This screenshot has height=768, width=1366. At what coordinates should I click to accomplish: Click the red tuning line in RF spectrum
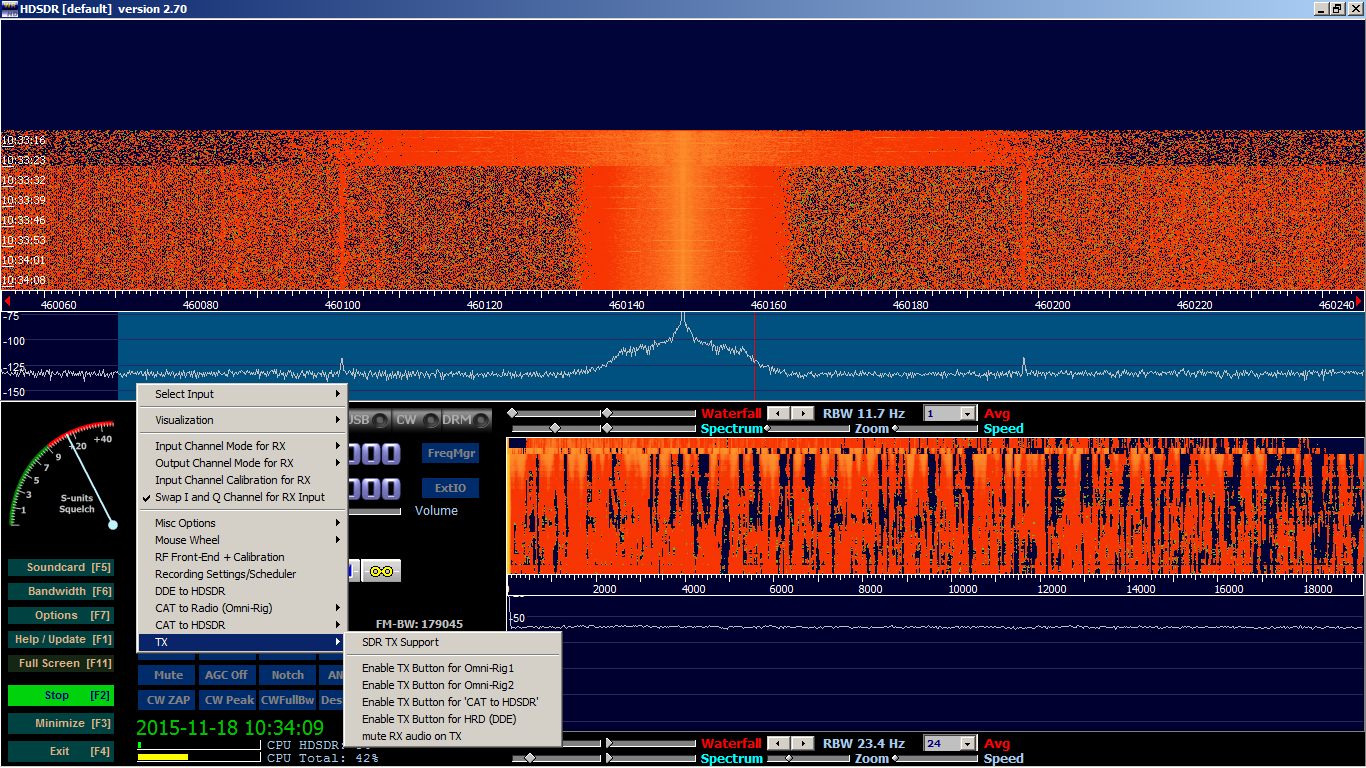tap(754, 355)
